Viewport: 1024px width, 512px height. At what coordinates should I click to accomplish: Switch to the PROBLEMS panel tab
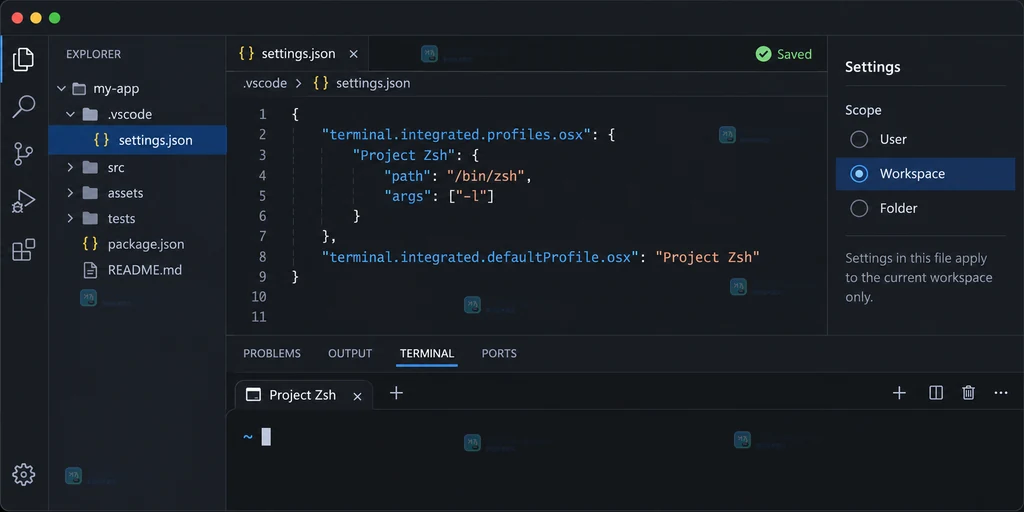coord(272,353)
